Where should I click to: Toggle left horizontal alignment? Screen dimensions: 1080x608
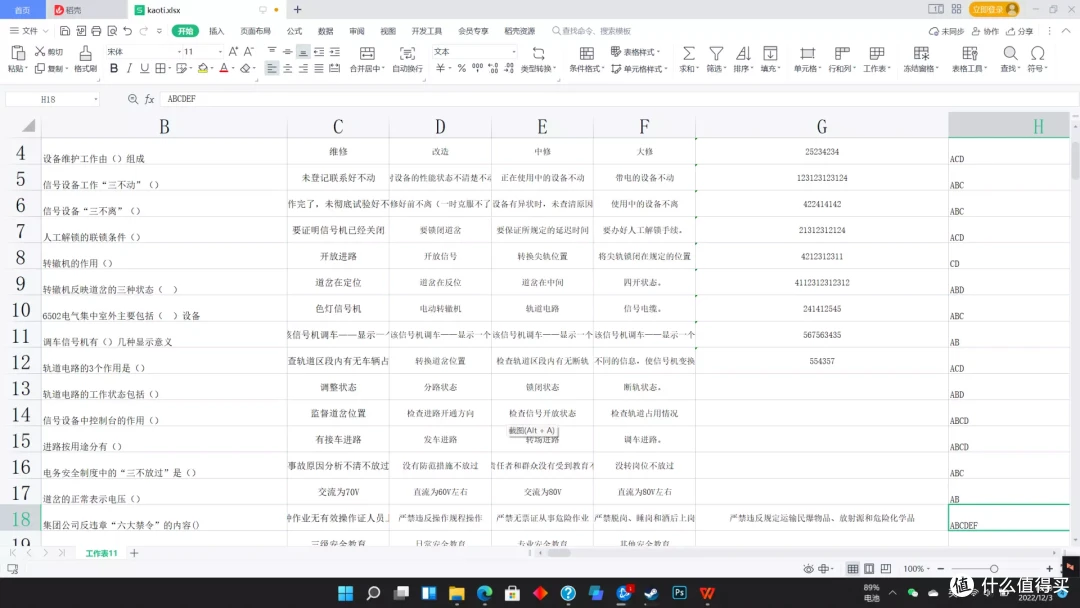pyautogui.click(x=272, y=68)
